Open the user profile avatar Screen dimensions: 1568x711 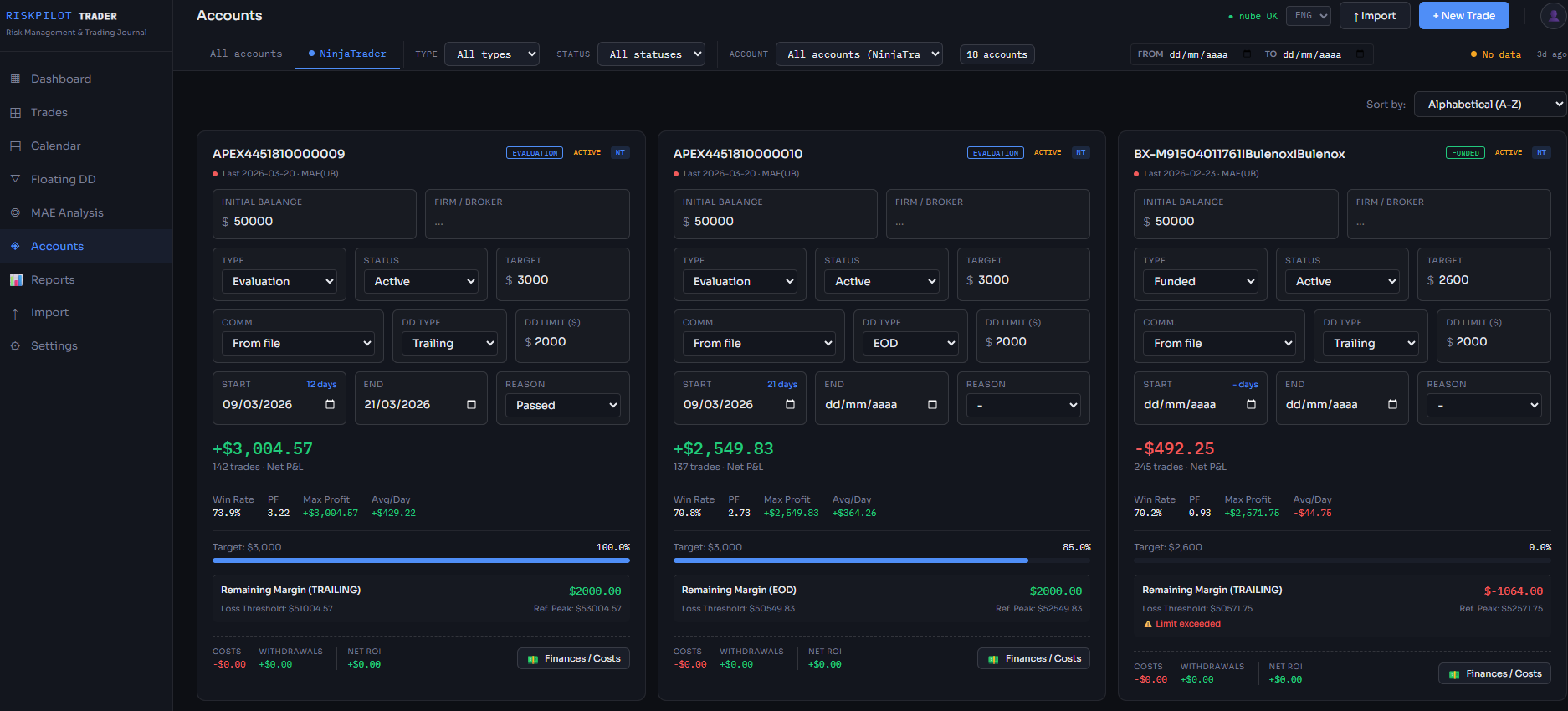1553,16
